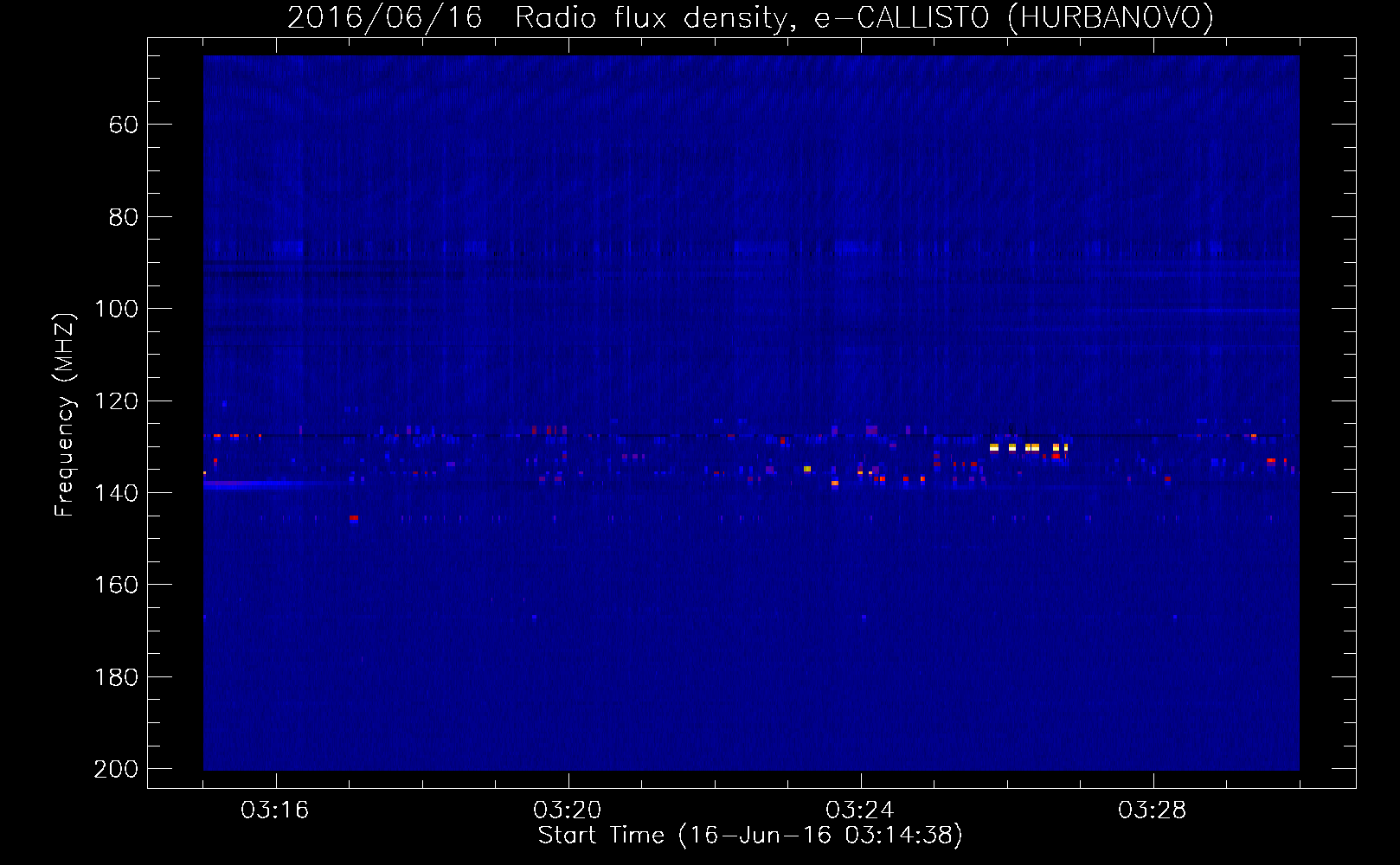
Task: Click the 200 frequency tick label
Action: point(117,769)
